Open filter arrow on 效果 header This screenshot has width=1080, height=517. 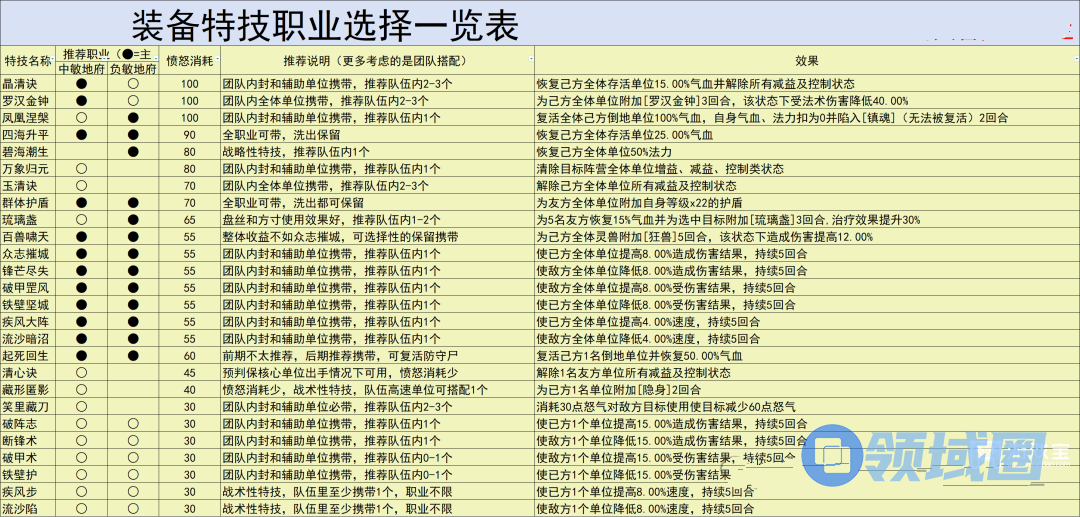click(1074, 61)
